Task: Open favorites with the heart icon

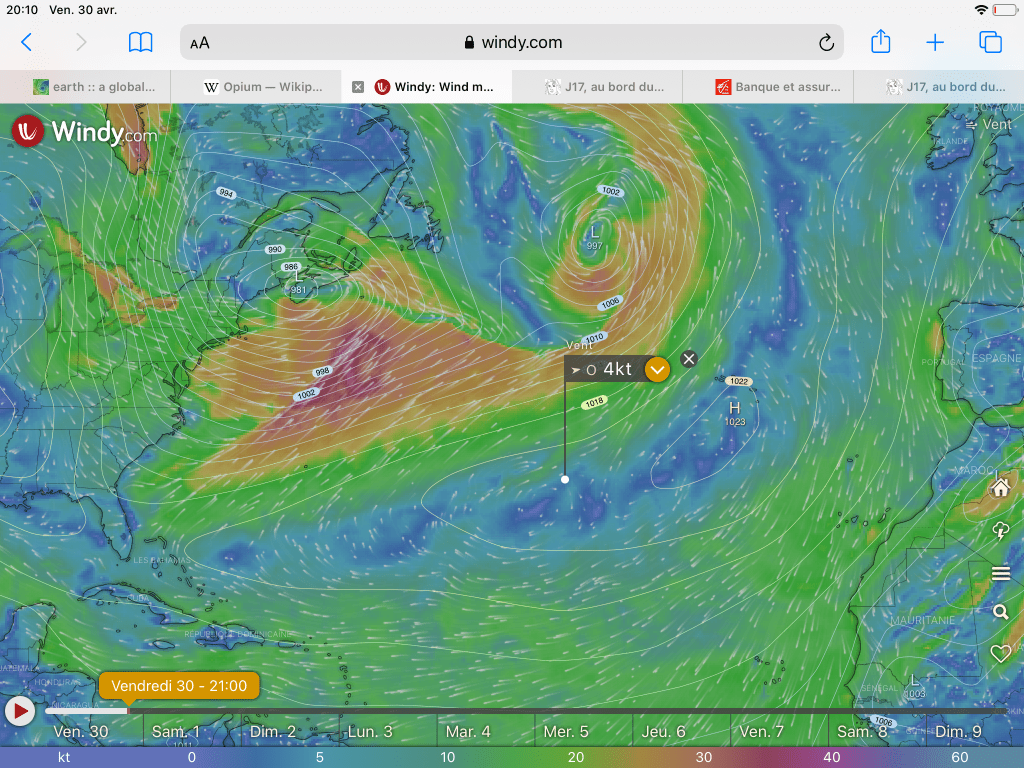Action: tap(1000, 654)
